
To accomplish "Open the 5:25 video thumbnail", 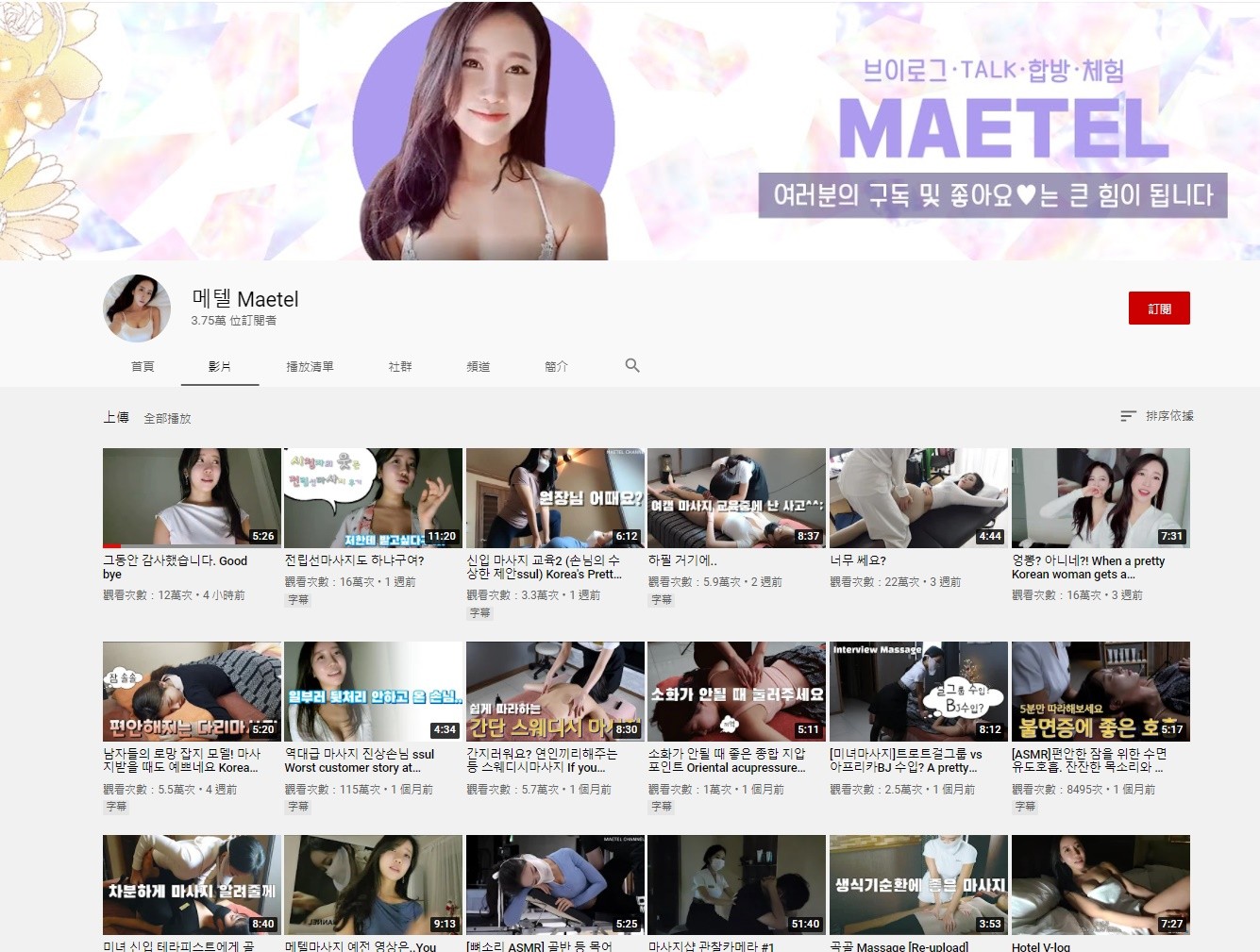I will tap(555, 885).
